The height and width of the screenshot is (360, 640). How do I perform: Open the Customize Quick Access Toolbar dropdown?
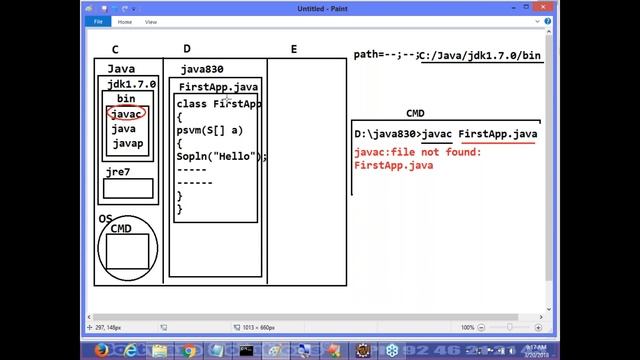tap(133, 9)
